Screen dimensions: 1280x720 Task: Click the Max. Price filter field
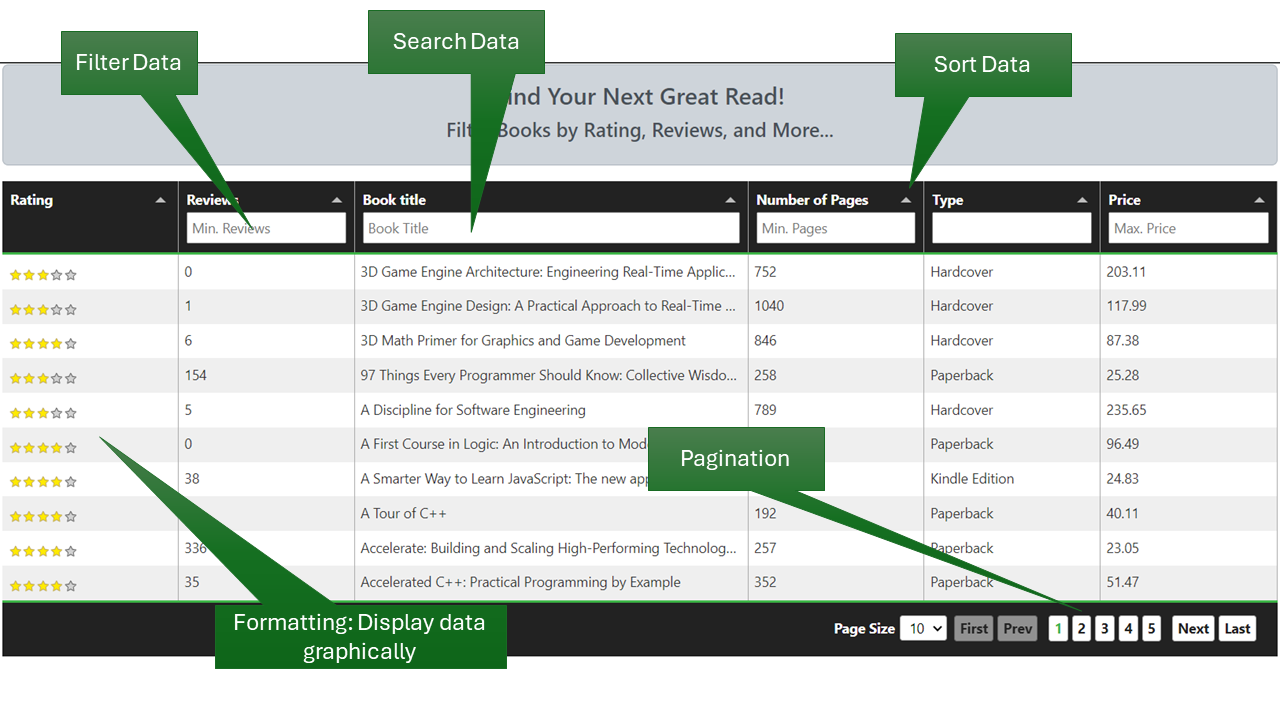coord(1187,228)
